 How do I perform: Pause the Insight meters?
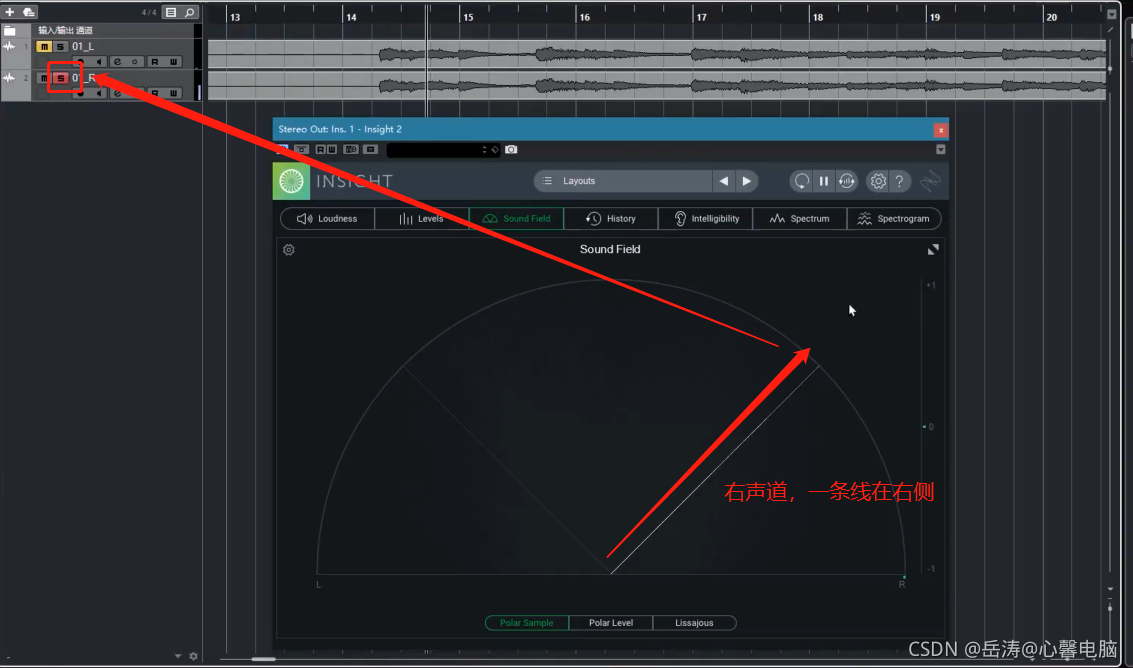coord(824,181)
